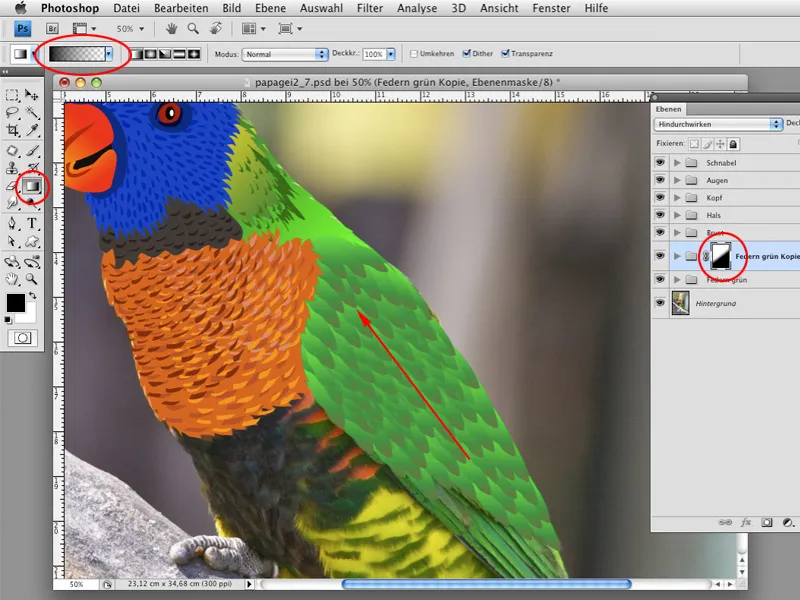The width and height of the screenshot is (800, 600).
Task: Click the layer mask thumbnail of Federn grün Kopie
Action: point(720,256)
